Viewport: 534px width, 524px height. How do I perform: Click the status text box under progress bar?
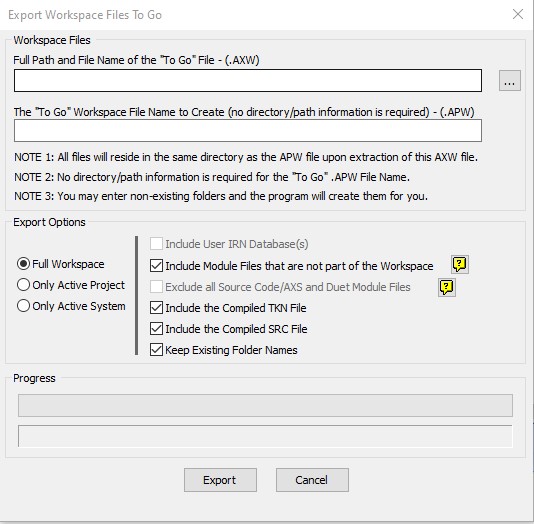[265, 436]
